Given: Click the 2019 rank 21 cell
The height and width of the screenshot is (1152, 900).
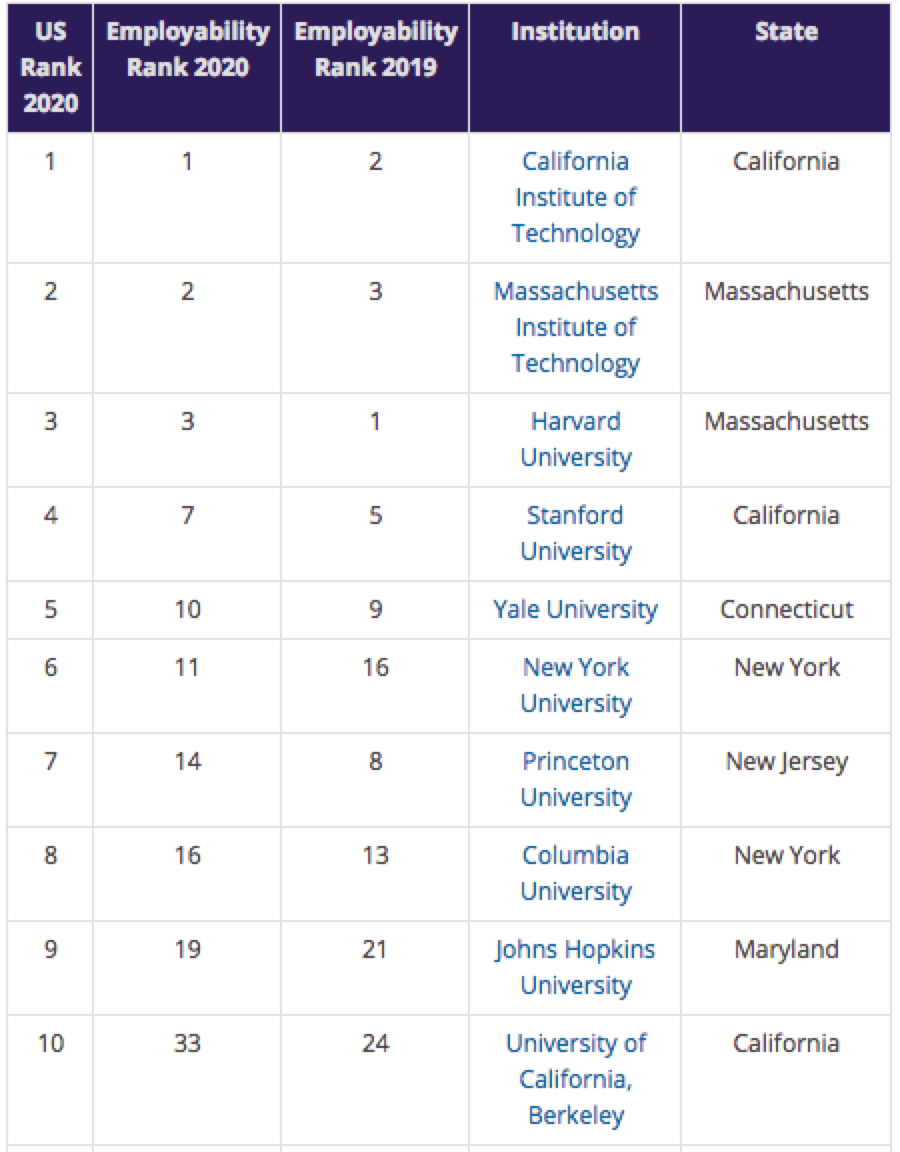Looking at the screenshot, I should pos(375,968).
